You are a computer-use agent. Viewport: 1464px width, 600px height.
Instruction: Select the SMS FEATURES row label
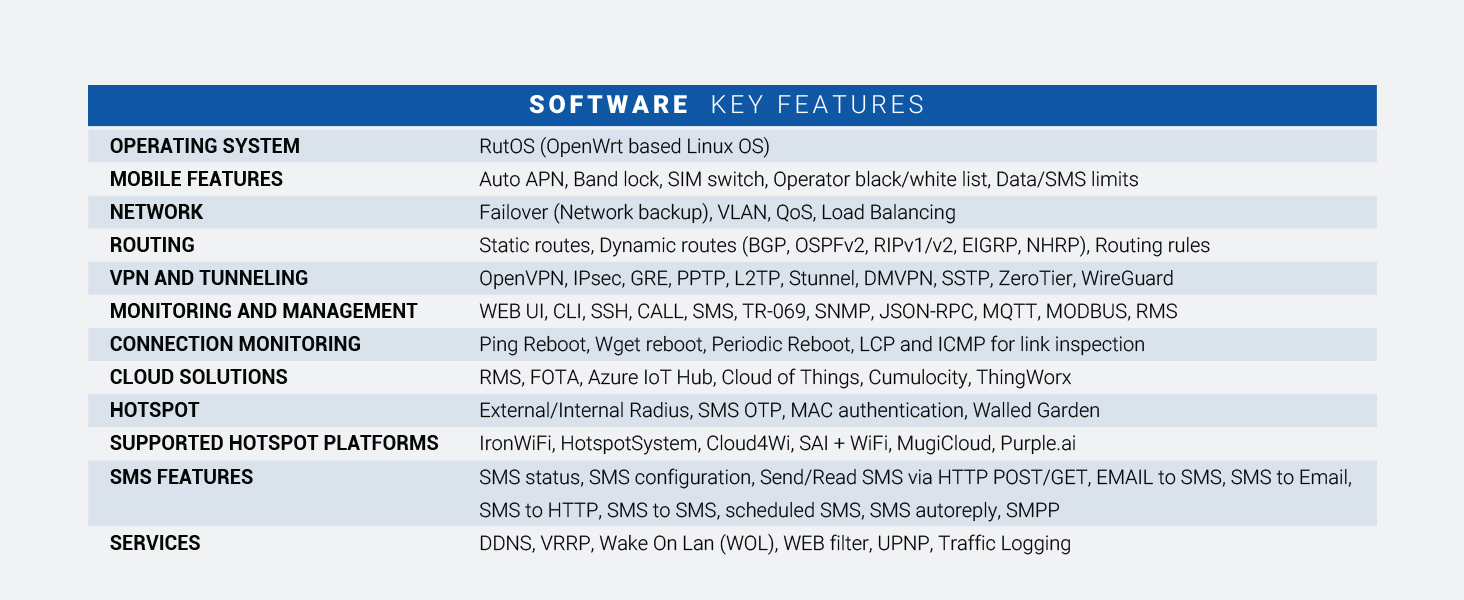[181, 477]
